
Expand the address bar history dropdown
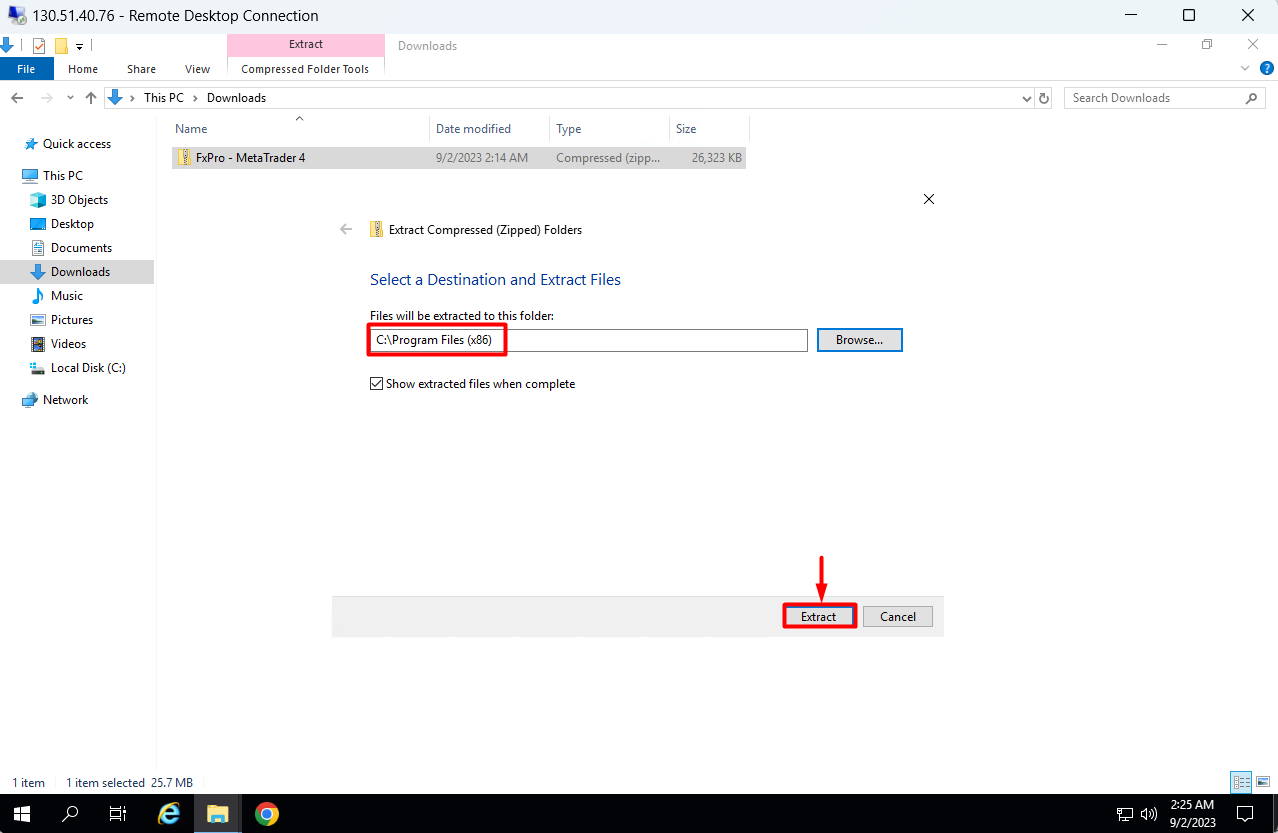point(1025,97)
